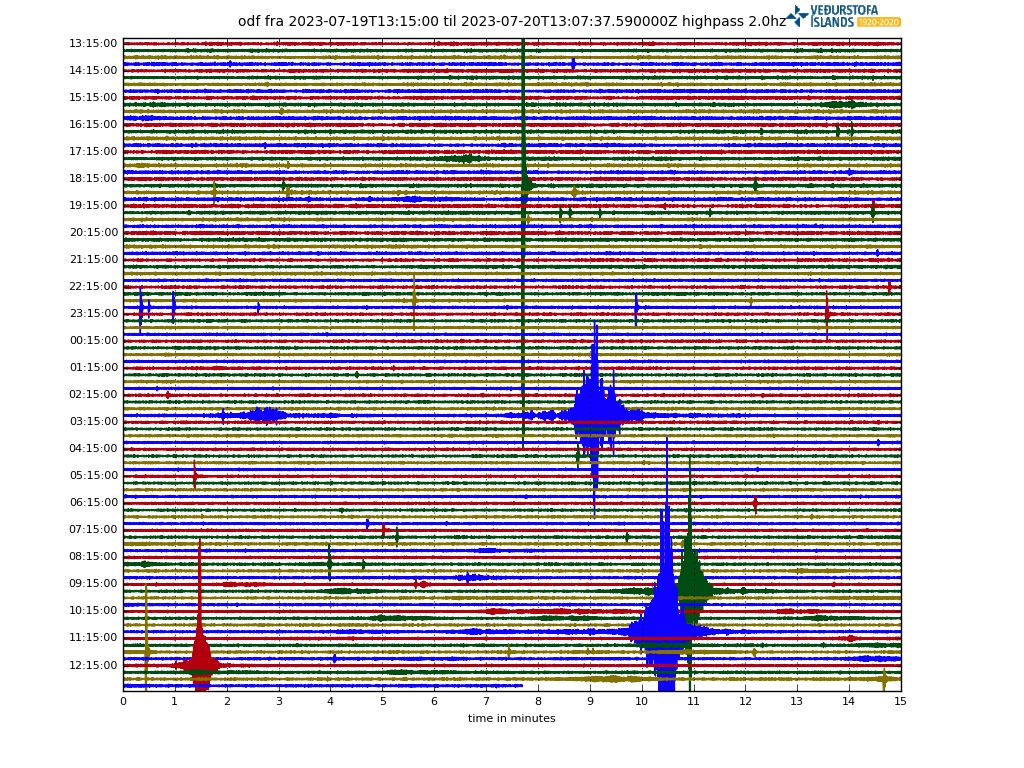
Task: Click the 07:15:00 row label
Action: [x=93, y=530]
